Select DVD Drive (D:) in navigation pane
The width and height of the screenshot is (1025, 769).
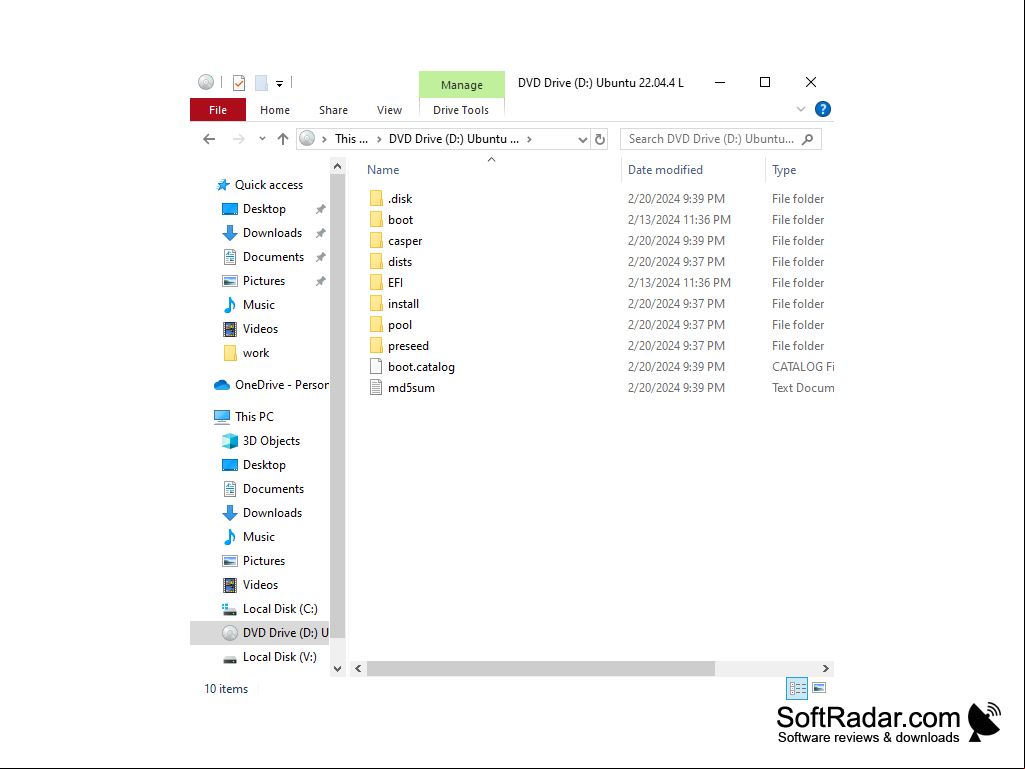point(260,633)
